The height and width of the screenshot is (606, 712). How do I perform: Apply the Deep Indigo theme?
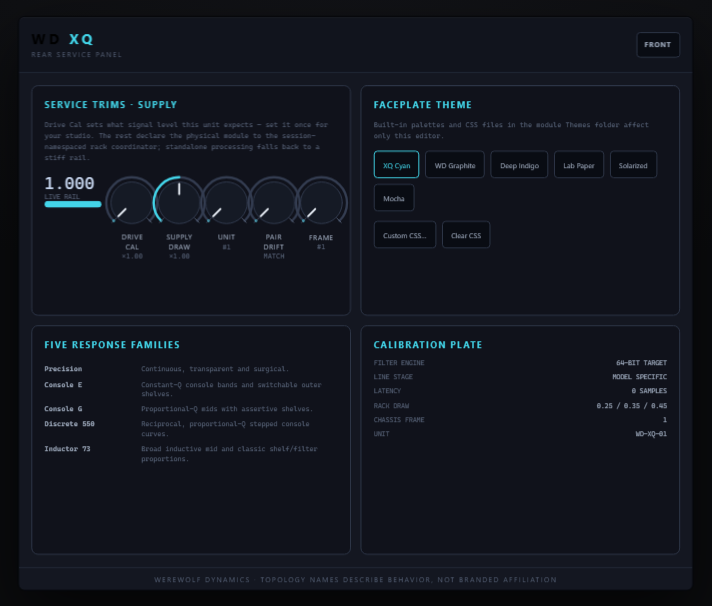(x=519, y=164)
